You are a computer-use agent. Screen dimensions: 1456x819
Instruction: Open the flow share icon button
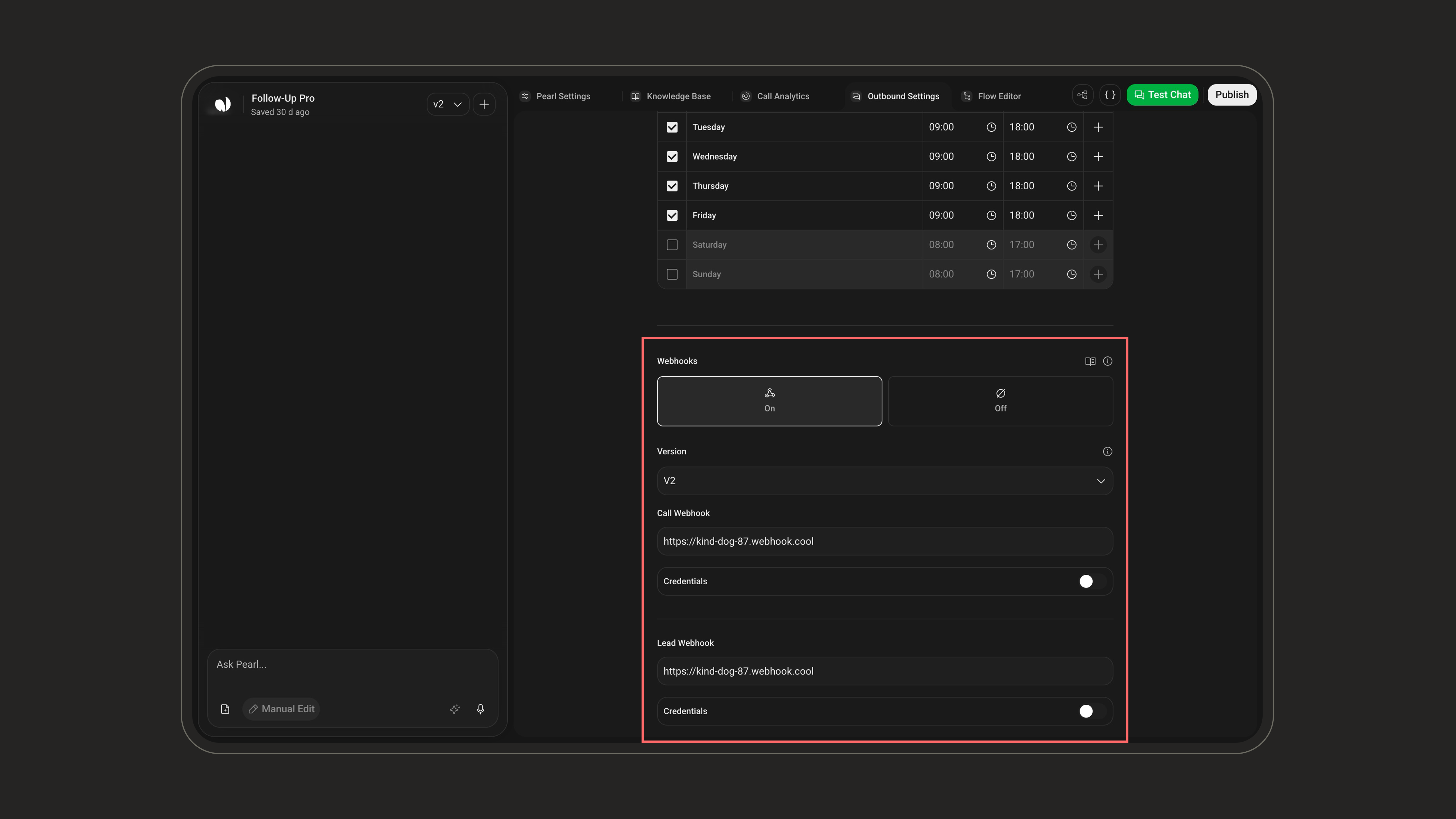(1082, 95)
